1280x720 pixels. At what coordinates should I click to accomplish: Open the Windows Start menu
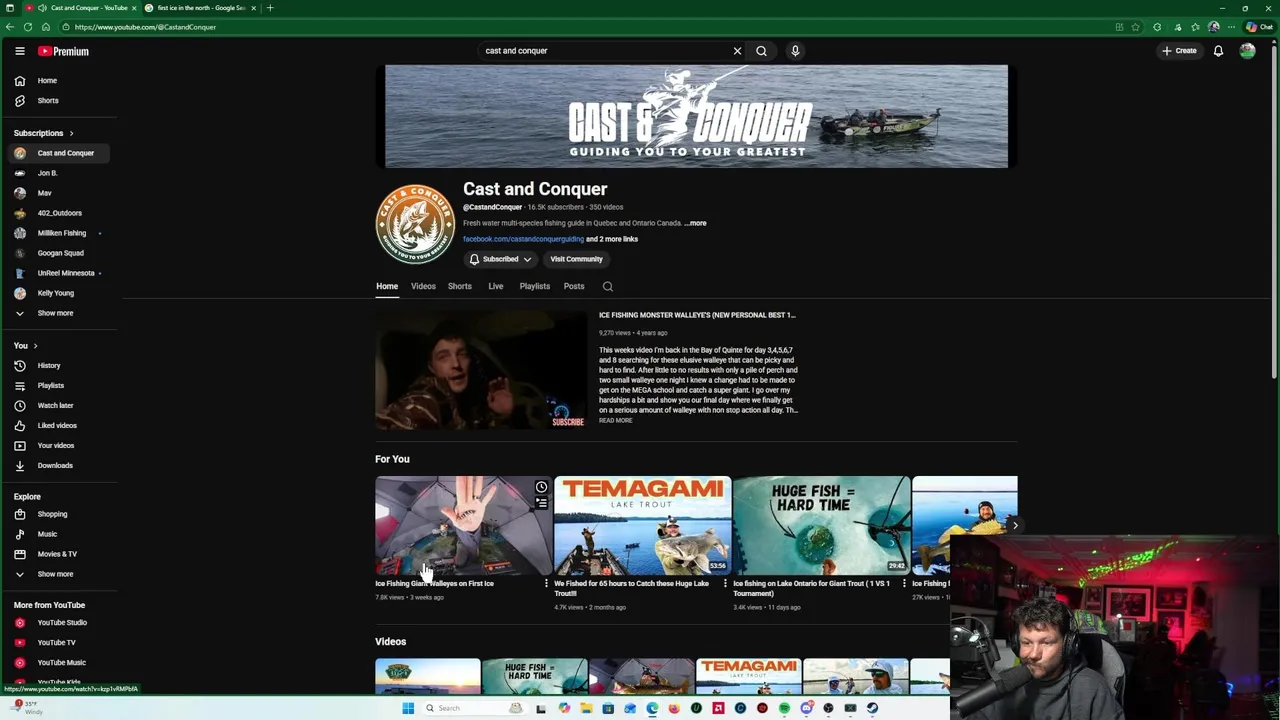pos(408,709)
